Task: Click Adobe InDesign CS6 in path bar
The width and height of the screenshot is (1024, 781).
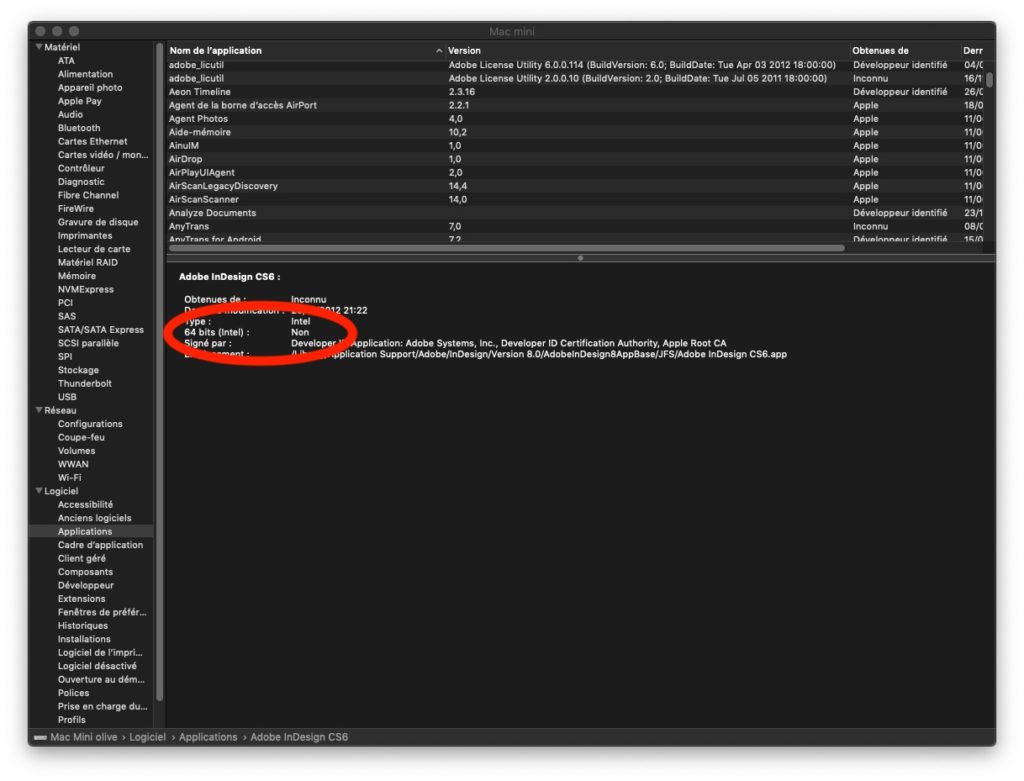Action: coord(299,737)
